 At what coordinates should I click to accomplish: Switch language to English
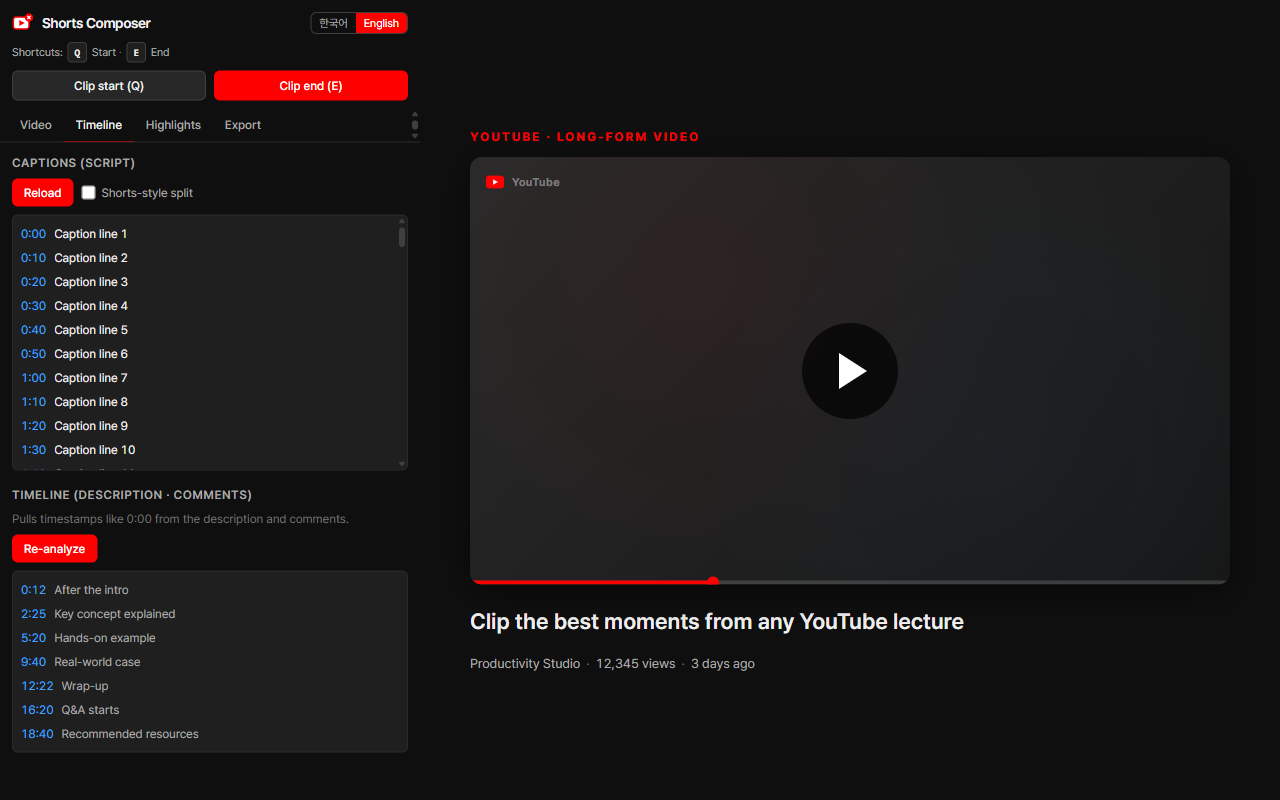[x=381, y=23]
